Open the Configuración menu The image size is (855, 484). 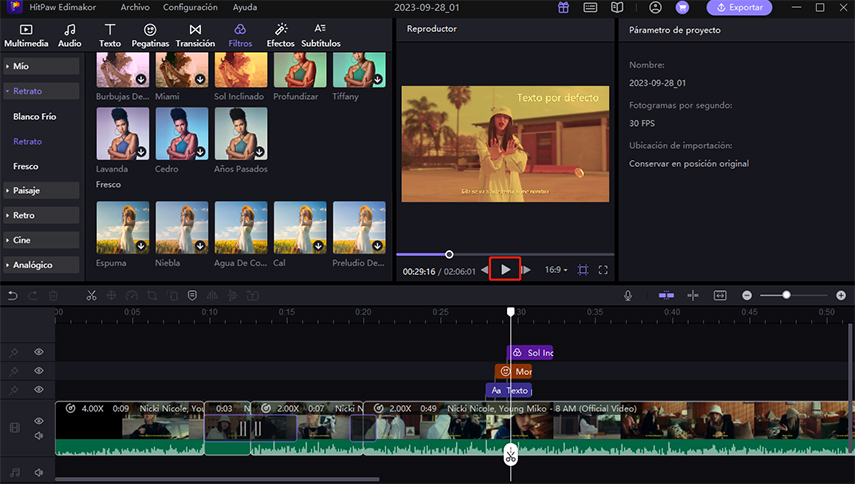pos(190,7)
